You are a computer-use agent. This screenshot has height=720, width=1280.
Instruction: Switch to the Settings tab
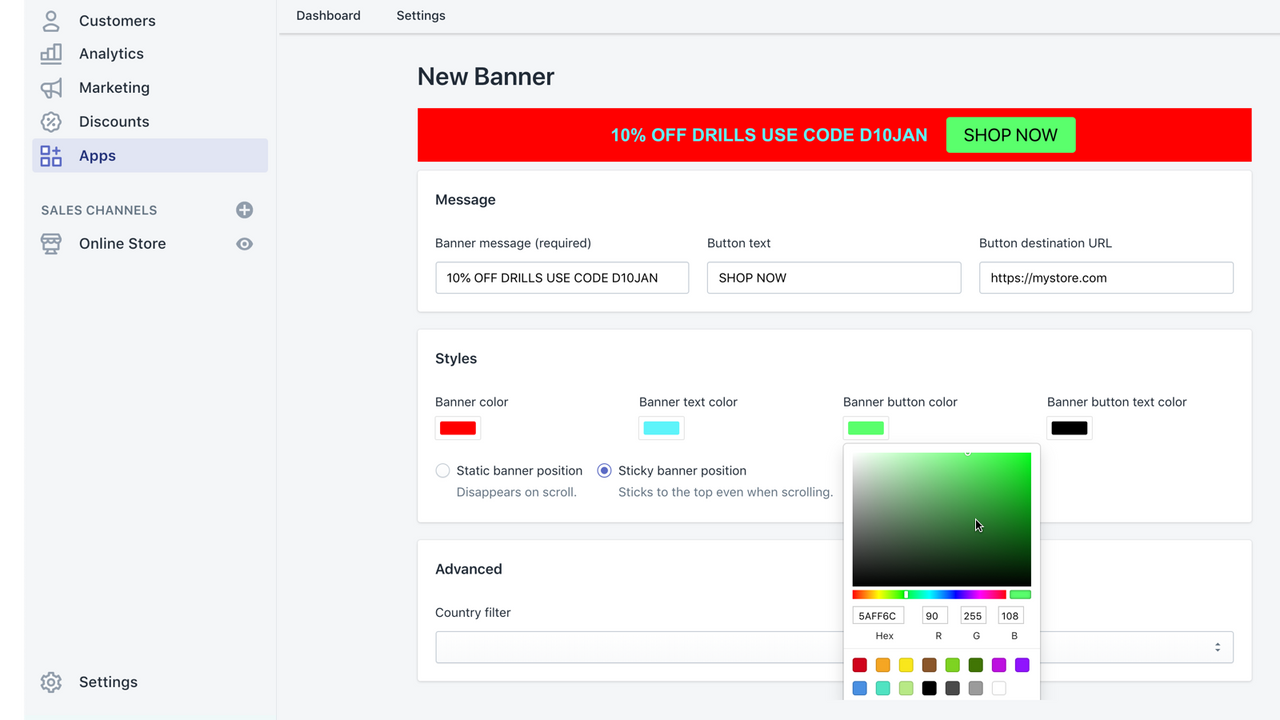tap(420, 15)
